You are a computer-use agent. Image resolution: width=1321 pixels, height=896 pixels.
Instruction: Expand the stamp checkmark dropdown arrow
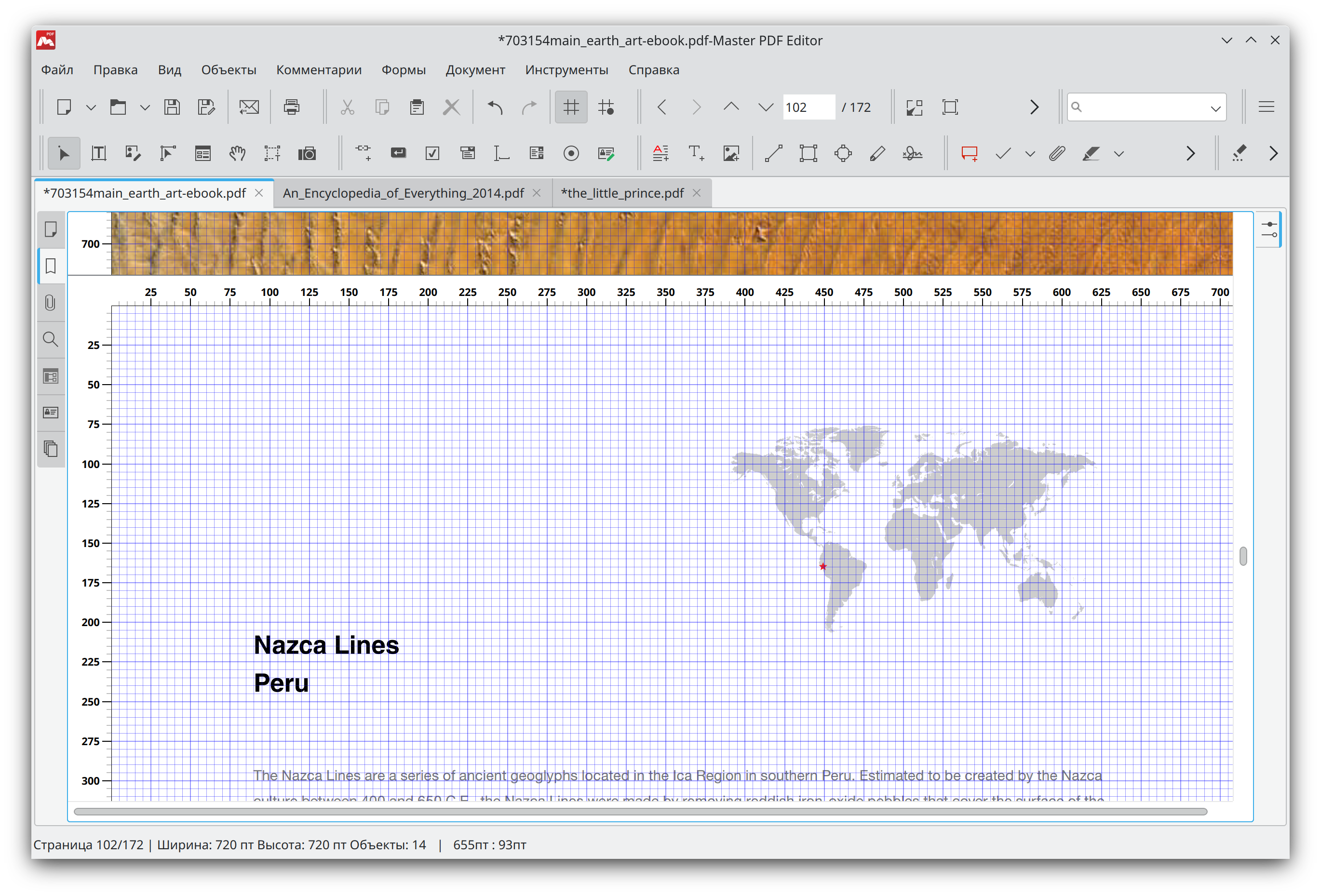pyautogui.click(x=1030, y=154)
